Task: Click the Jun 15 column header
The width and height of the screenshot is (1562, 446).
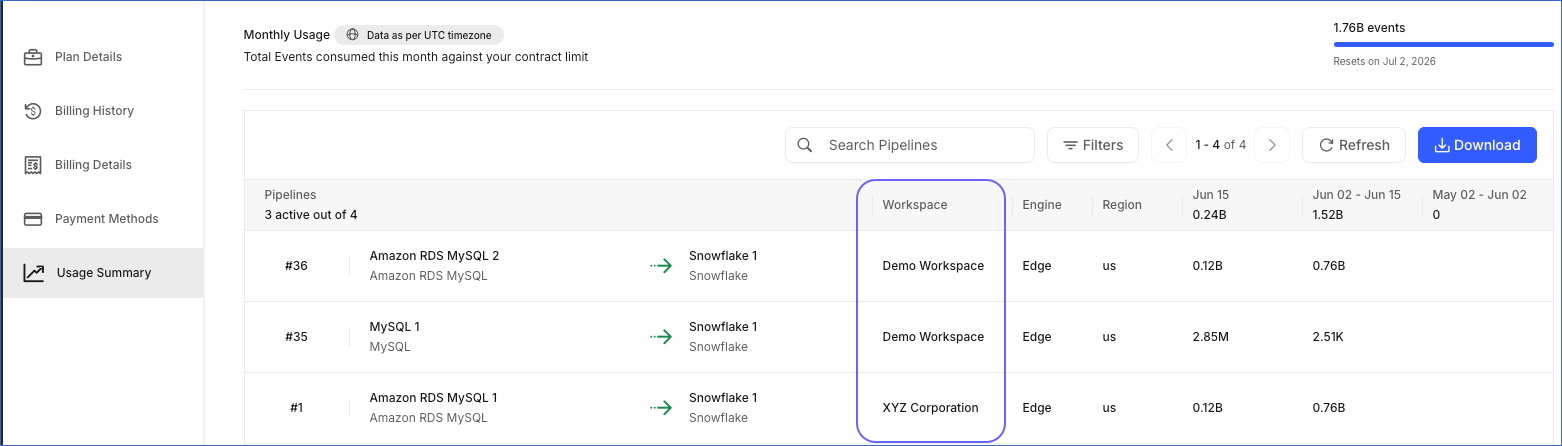Action: click(1210, 195)
